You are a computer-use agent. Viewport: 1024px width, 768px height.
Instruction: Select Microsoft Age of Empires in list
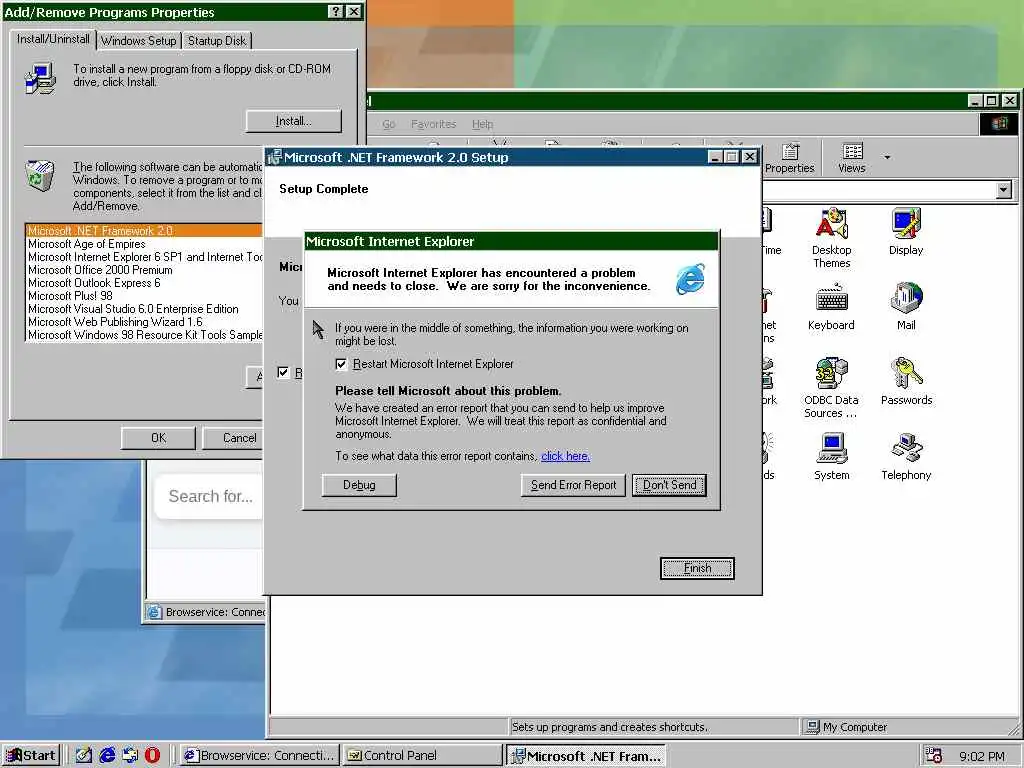pos(144,244)
